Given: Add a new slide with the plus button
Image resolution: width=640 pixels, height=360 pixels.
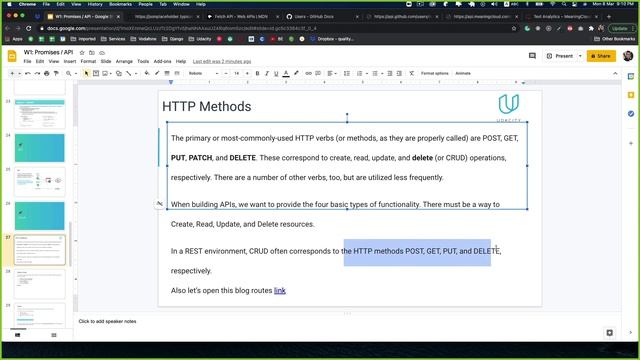Looking at the screenshot, I should pos(12,73).
